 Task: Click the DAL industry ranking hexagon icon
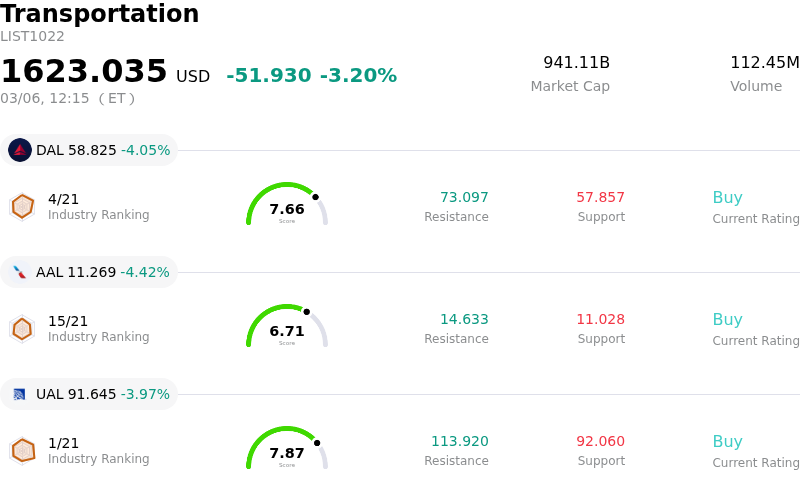(x=22, y=206)
